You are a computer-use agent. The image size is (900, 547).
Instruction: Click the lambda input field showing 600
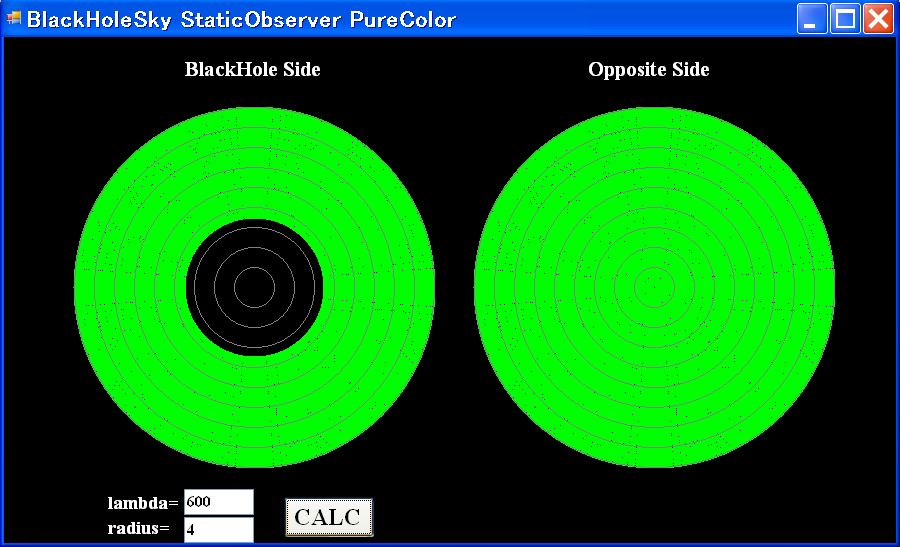click(218, 502)
